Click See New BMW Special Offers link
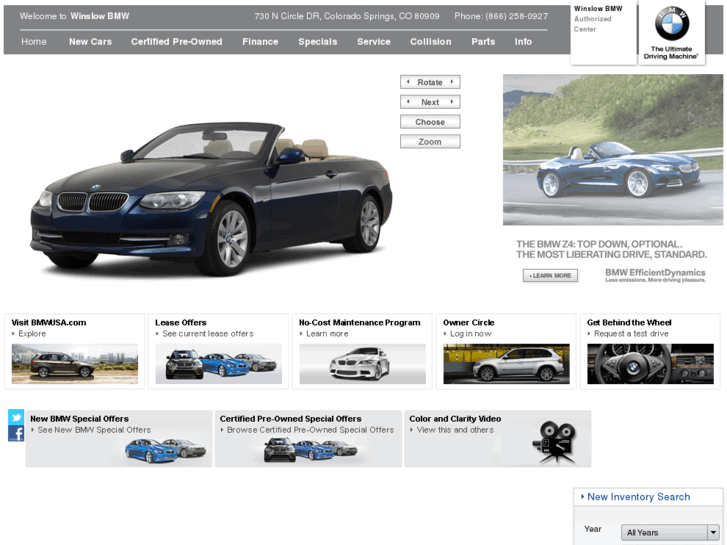Image resolution: width=727 pixels, height=545 pixels. coord(94,430)
